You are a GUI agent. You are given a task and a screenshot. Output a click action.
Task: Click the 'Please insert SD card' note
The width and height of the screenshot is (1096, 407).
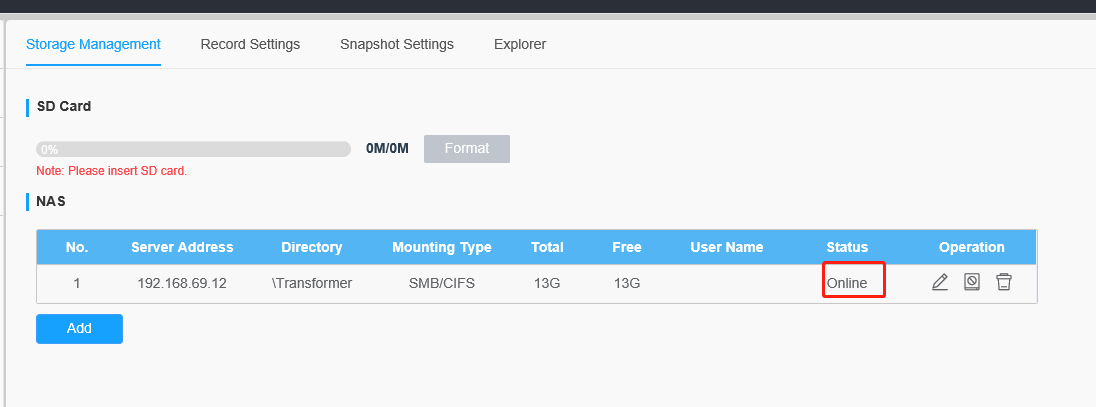(112, 171)
